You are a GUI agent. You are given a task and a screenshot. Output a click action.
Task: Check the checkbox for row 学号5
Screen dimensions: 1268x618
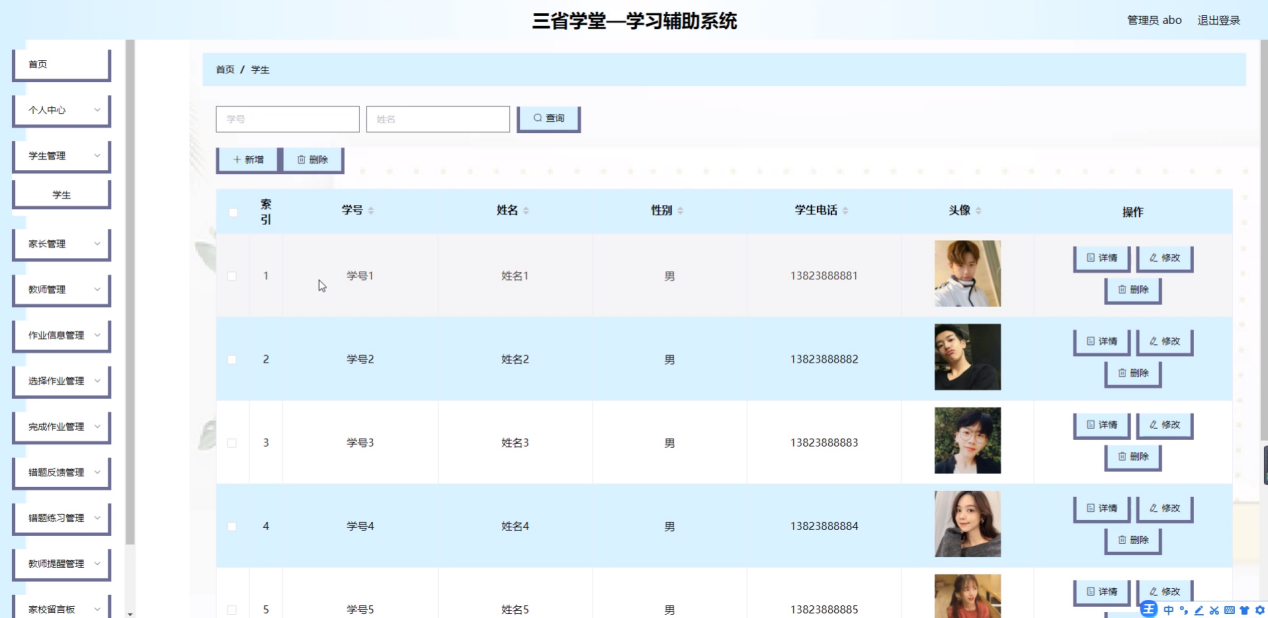232,610
